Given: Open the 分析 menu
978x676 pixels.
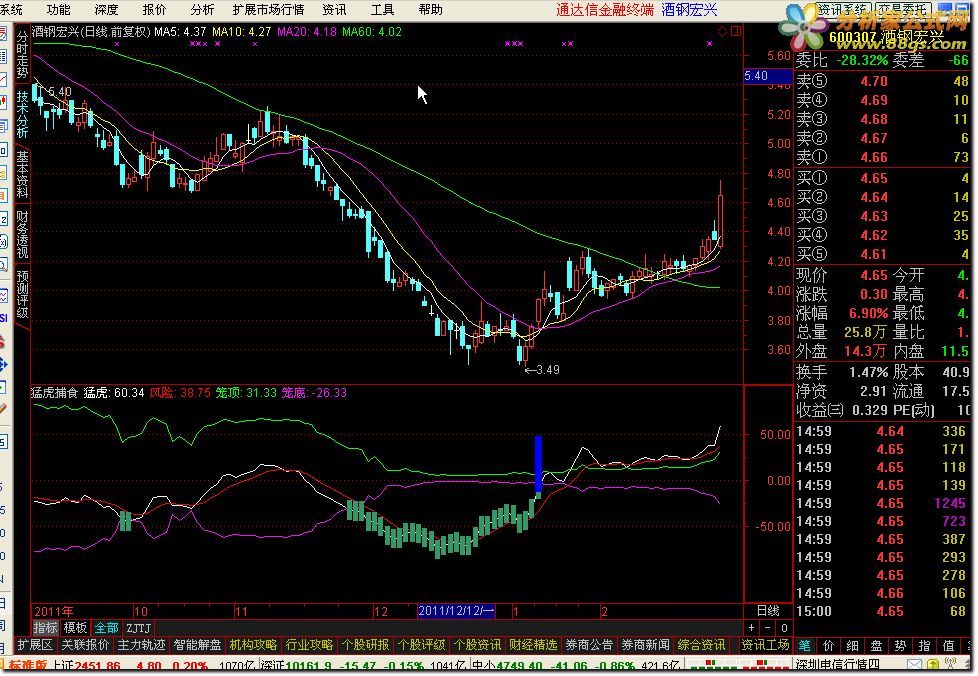Looking at the screenshot, I should pyautogui.click(x=202, y=9).
